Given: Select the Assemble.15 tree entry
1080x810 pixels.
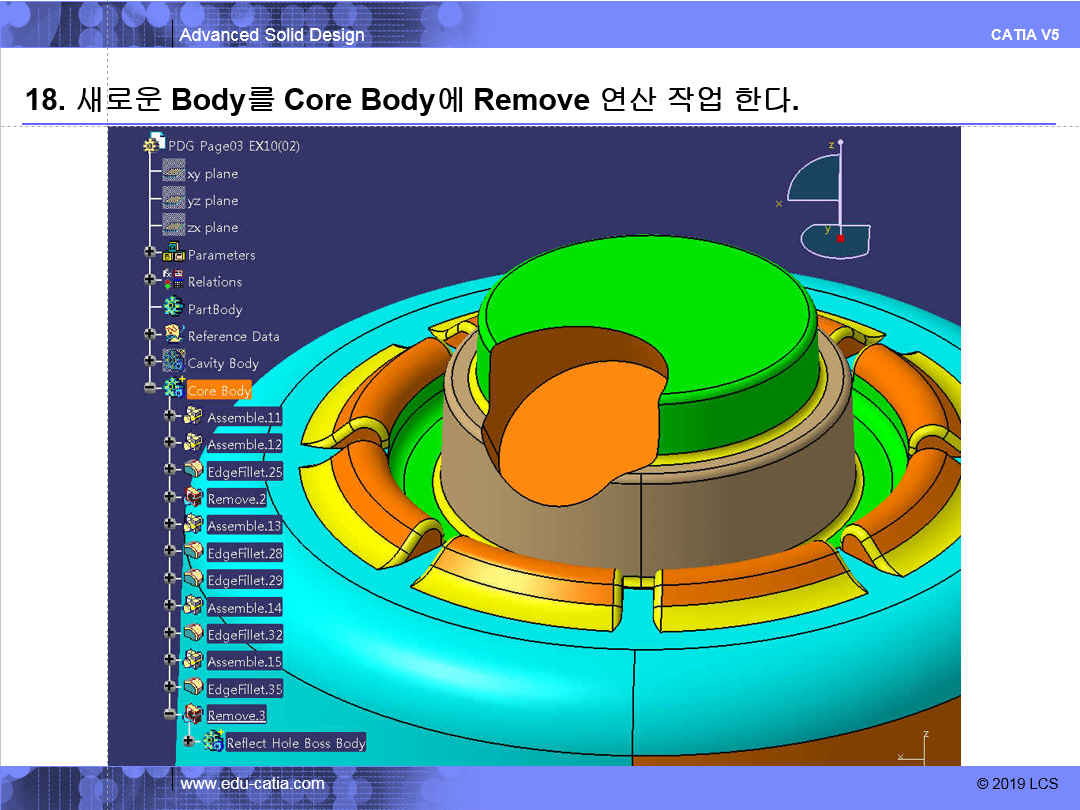Looking at the screenshot, I should (244, 661).
